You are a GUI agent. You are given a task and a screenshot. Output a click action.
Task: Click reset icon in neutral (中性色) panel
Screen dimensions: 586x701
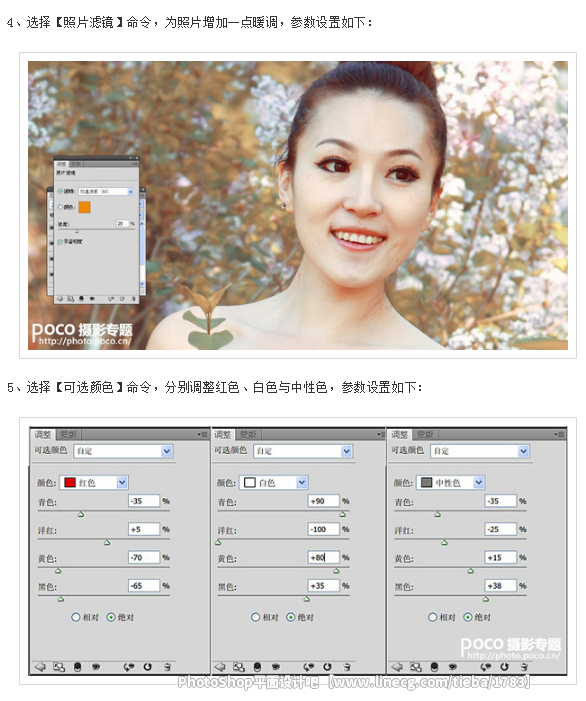tap(504, 667)
